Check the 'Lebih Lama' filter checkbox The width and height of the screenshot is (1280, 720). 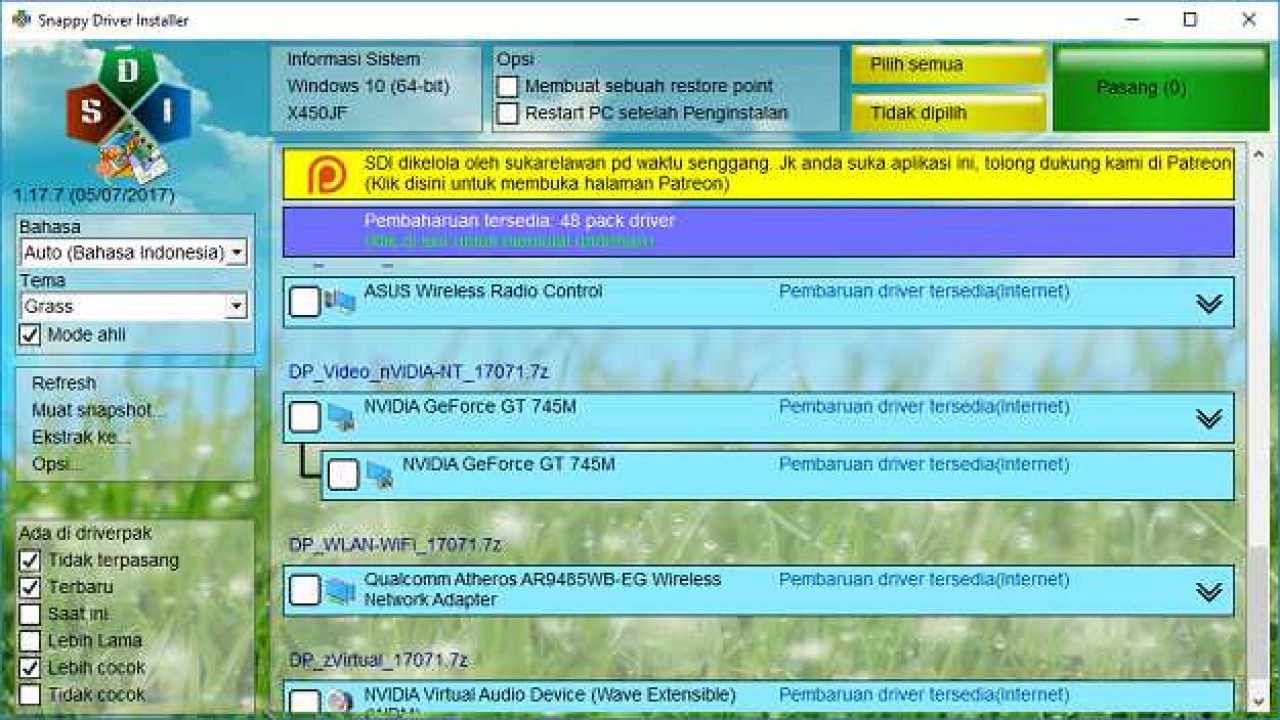[x=30, y=641]
